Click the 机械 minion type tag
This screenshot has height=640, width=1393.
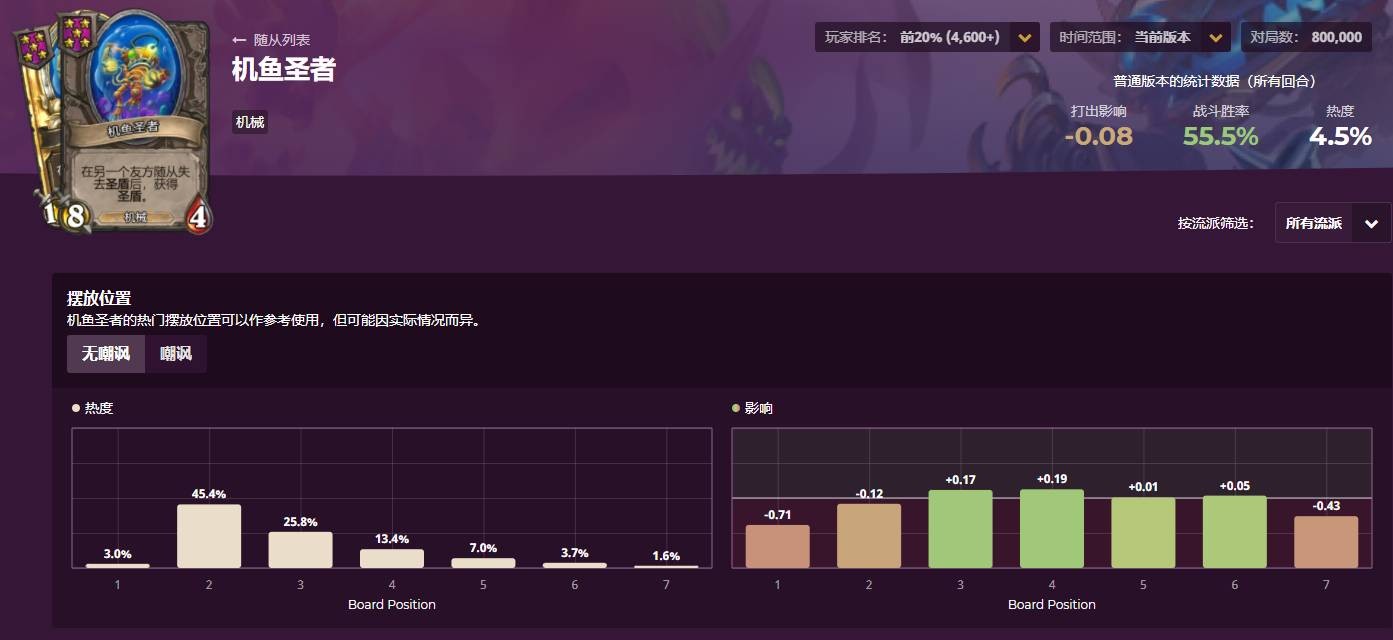250,123
